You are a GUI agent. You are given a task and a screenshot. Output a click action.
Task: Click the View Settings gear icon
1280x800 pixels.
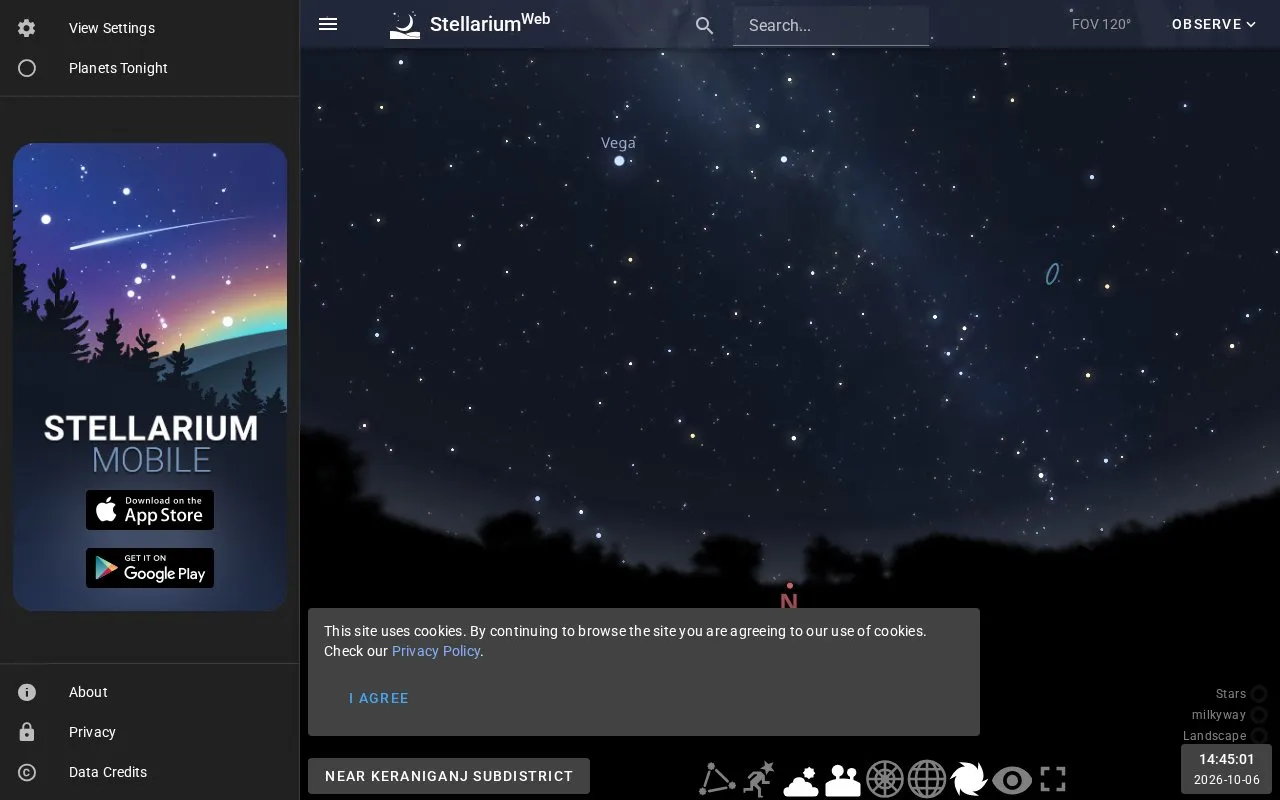click(x=27, y=28)
